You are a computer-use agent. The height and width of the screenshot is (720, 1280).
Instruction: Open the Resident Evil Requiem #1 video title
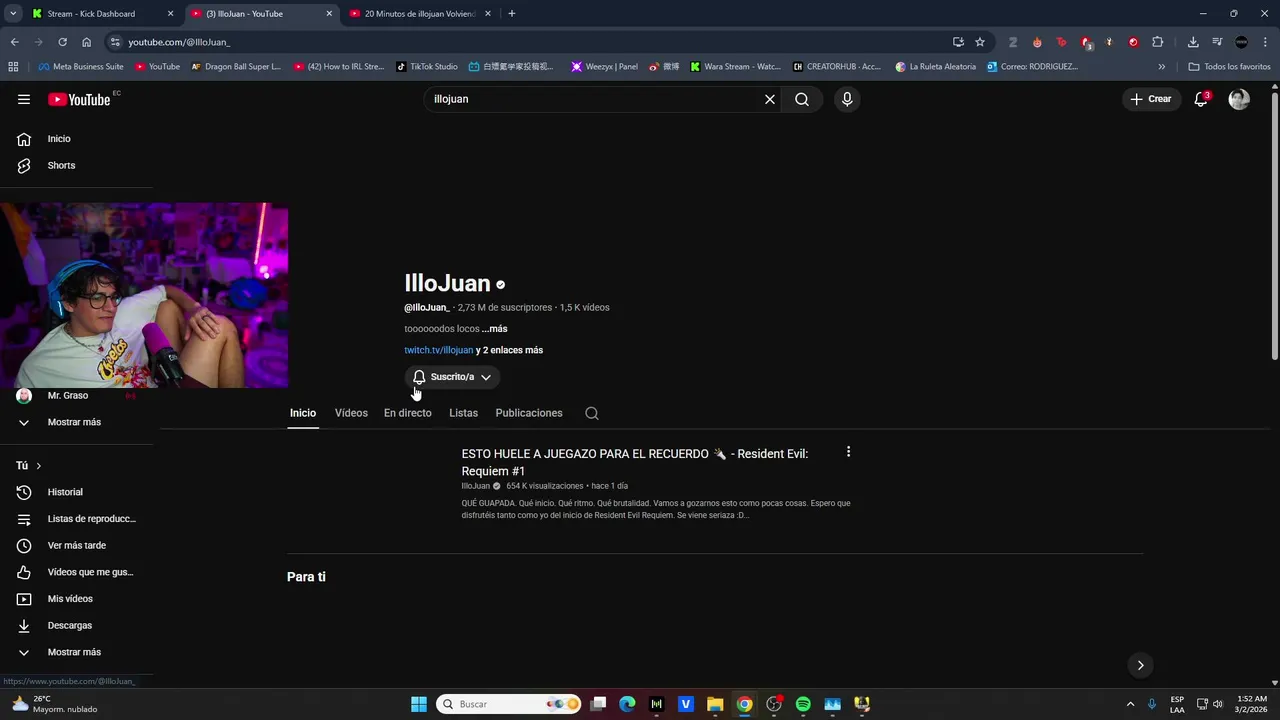click(x=635, y=462)
